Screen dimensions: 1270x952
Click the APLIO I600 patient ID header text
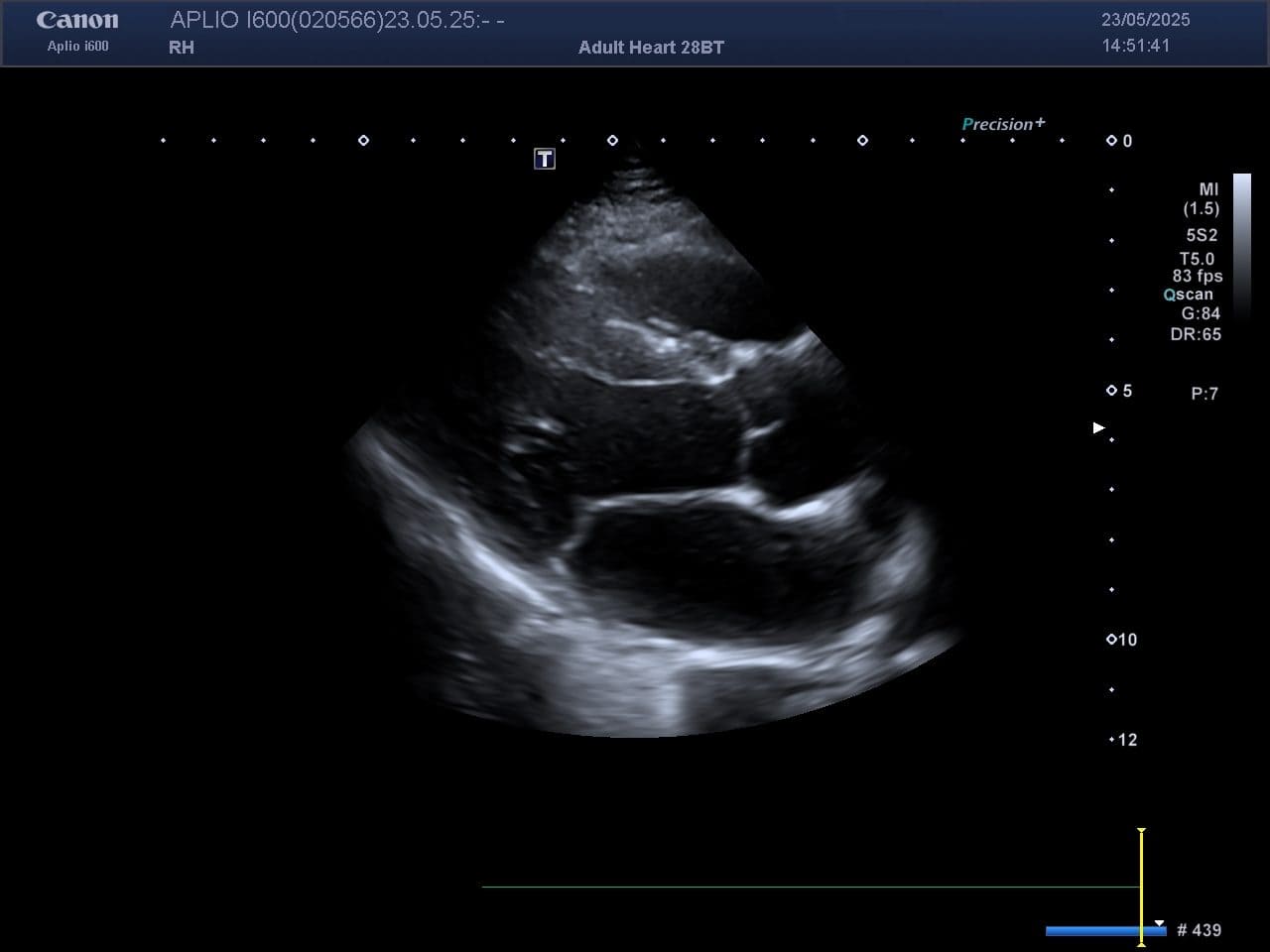337,20
